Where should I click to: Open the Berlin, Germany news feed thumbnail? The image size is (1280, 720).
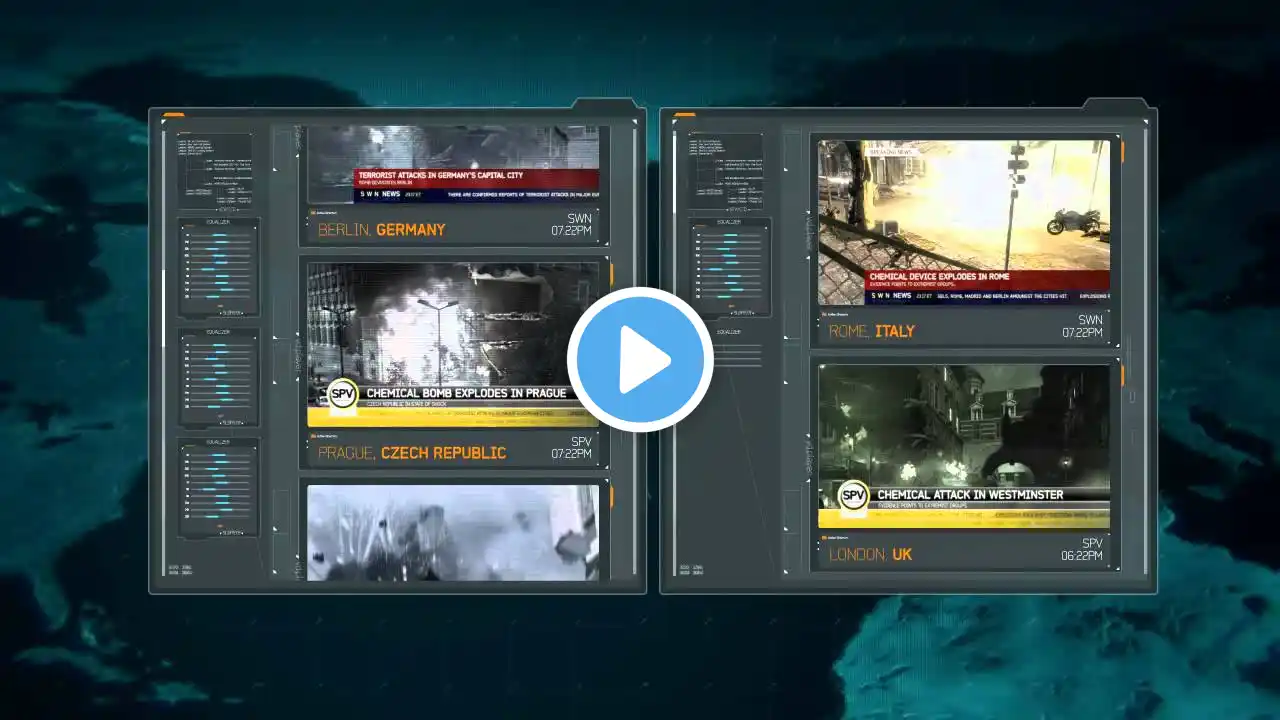pos(453,165)
